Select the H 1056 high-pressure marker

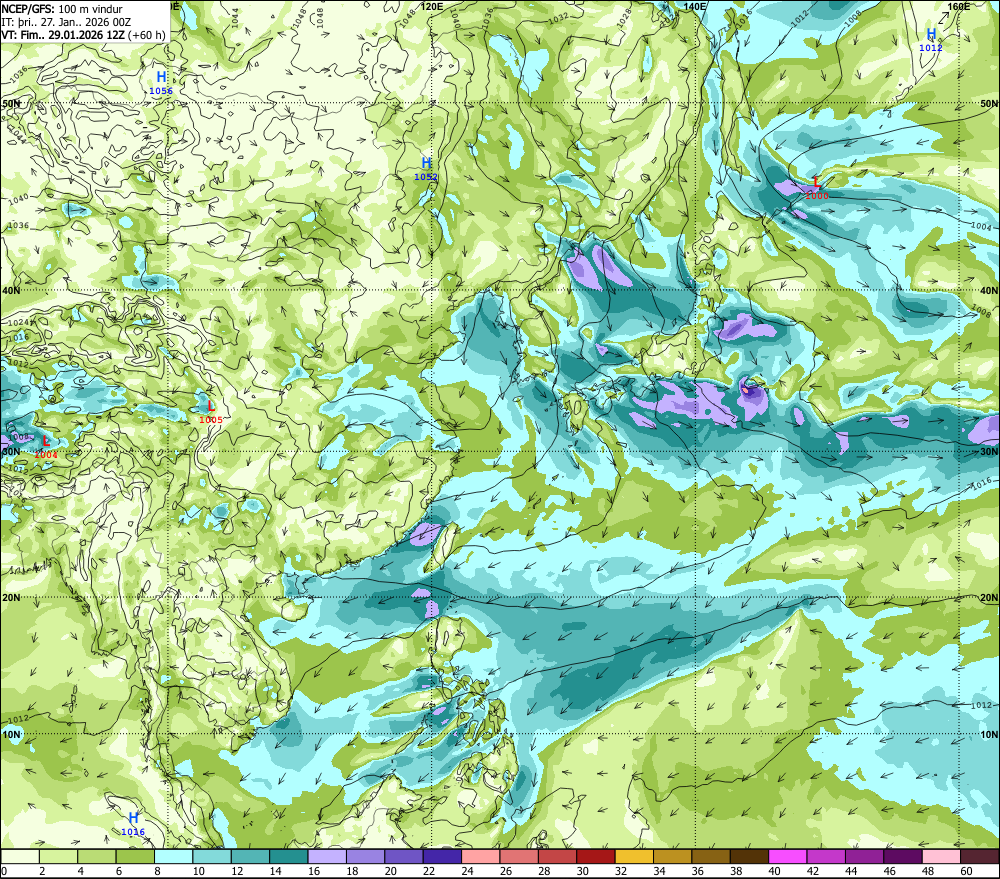pos(161,83)
